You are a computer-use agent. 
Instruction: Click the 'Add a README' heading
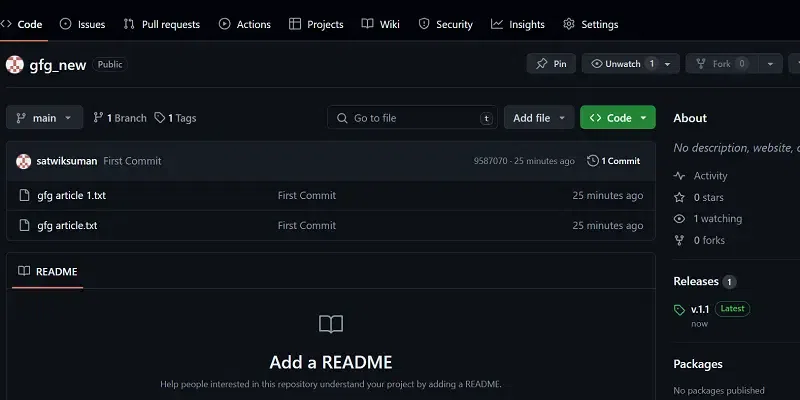tap(331, 362)
